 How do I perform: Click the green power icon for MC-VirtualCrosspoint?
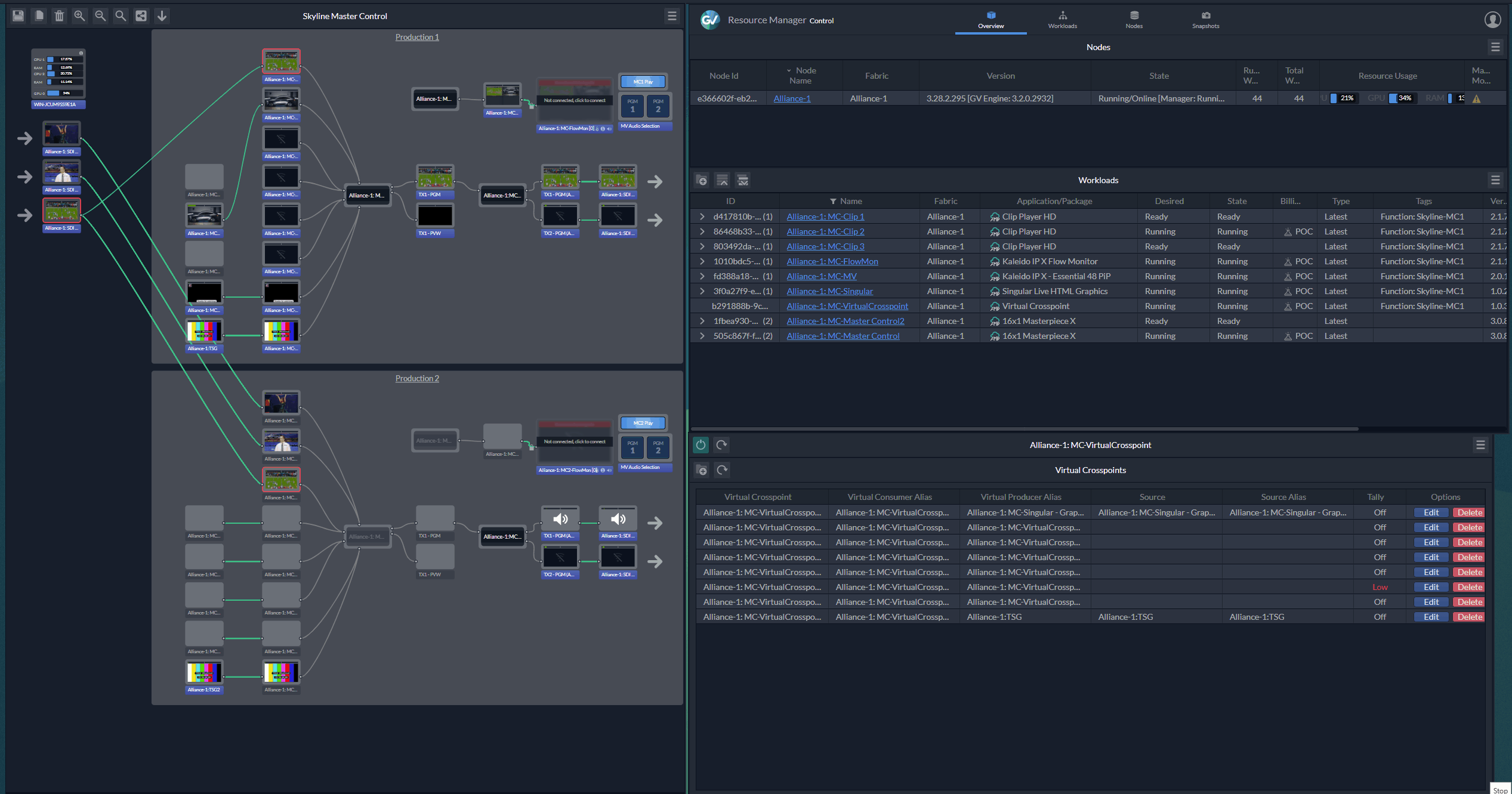tap(701, 444)
